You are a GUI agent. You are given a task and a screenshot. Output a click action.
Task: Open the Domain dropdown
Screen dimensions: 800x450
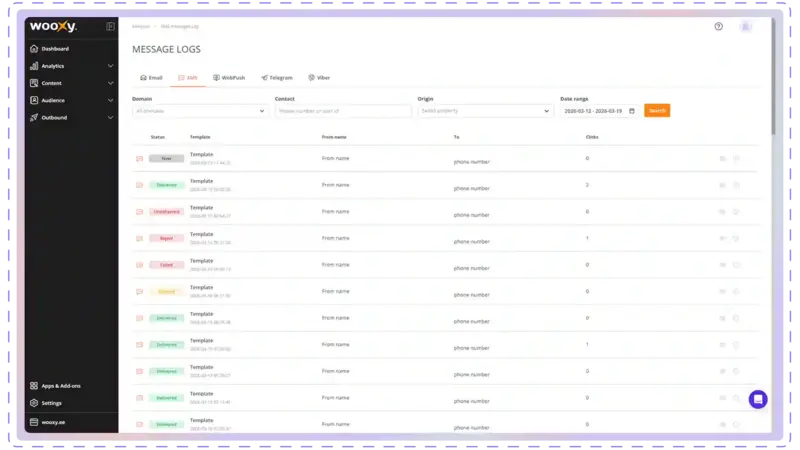200,111
